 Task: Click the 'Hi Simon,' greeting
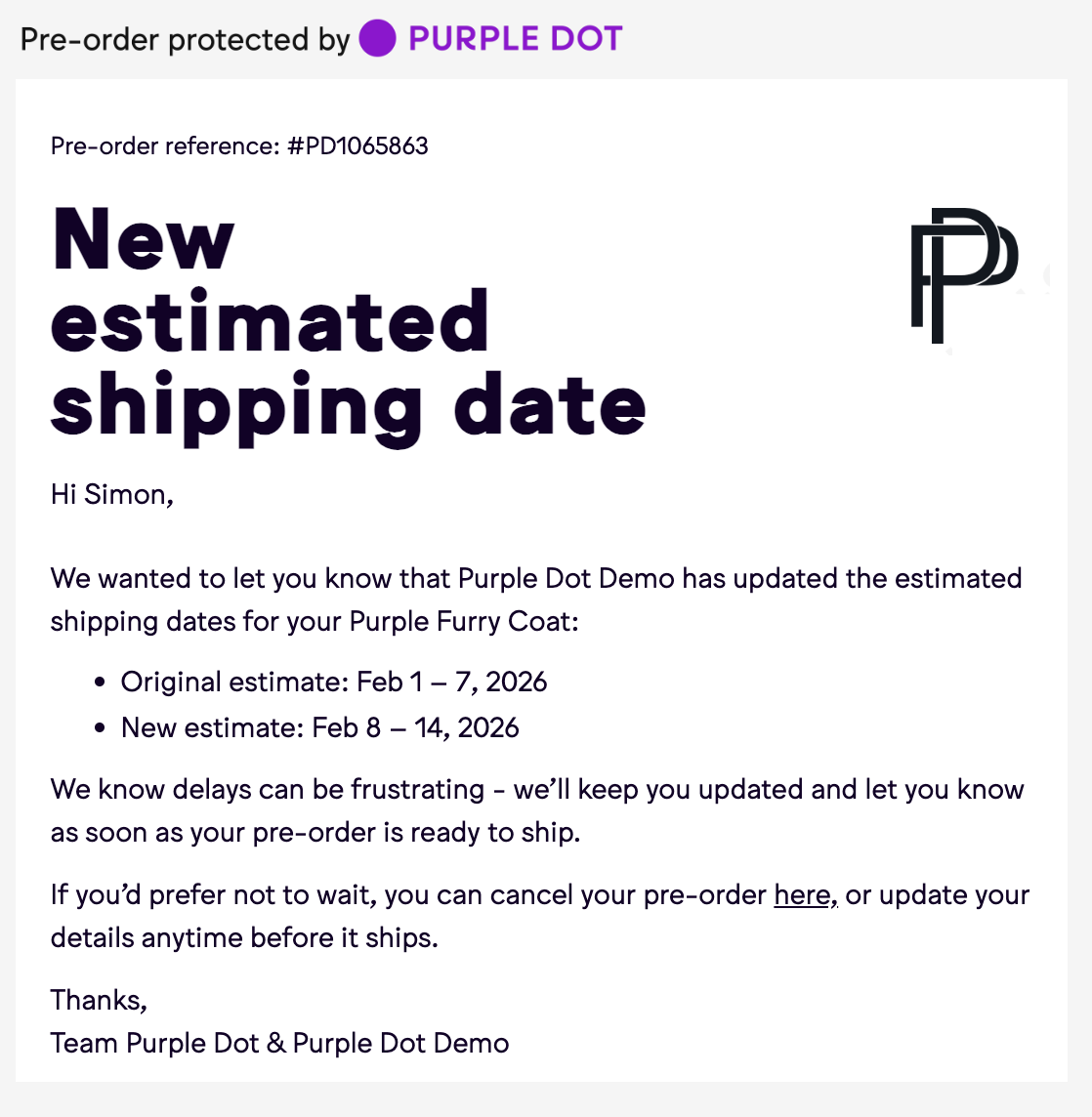(112, 495)
